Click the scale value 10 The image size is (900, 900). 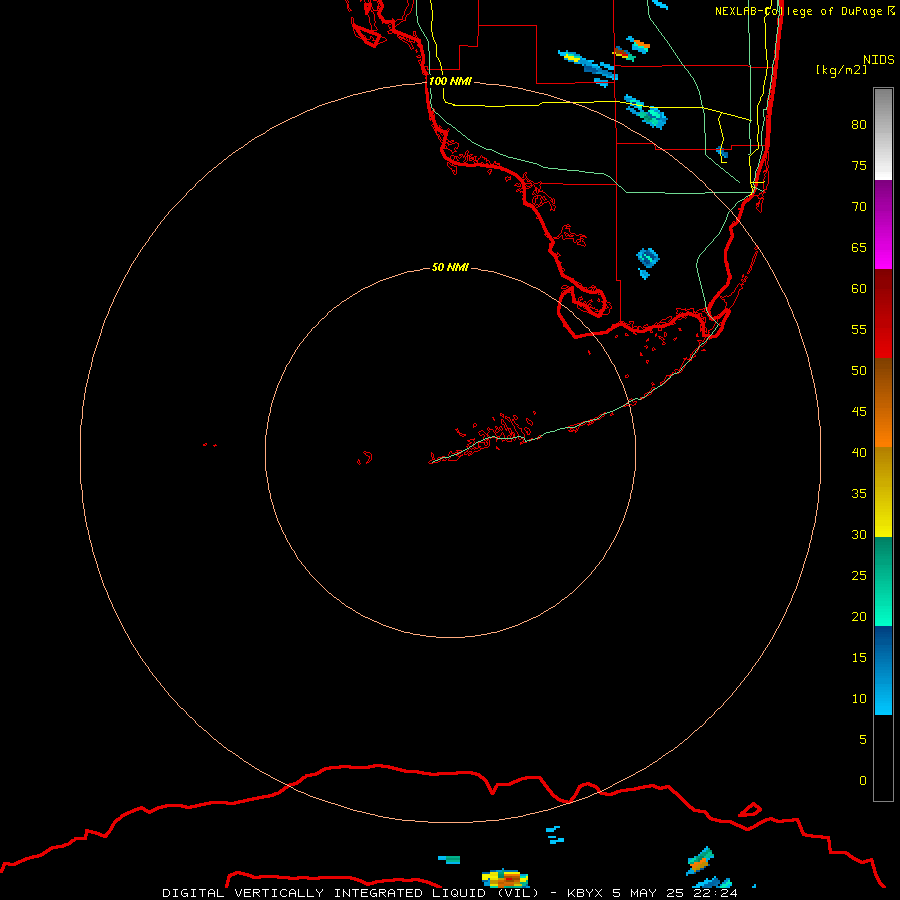859,699
